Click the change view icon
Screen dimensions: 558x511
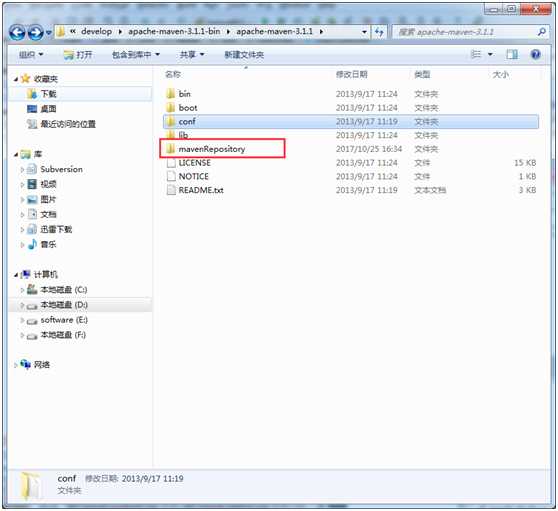tap(476, 54)
